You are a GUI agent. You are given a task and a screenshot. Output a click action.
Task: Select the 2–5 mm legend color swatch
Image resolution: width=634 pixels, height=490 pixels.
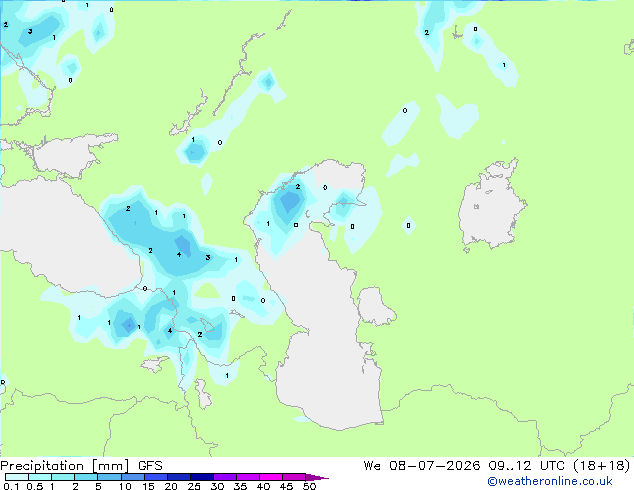[86, 477]
